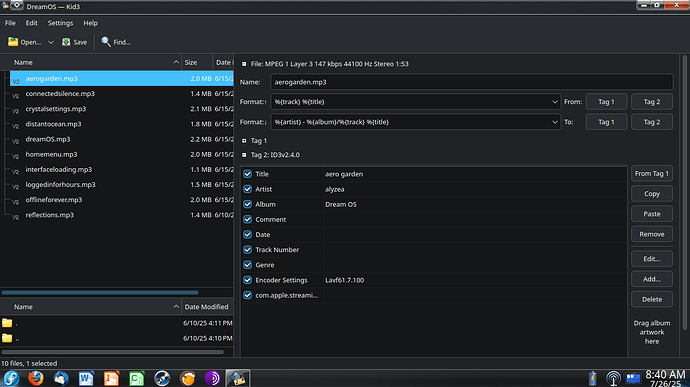Click the V2 tag icon of reflections.mp3
Screen dimensions: 690x387
(16, 217)
